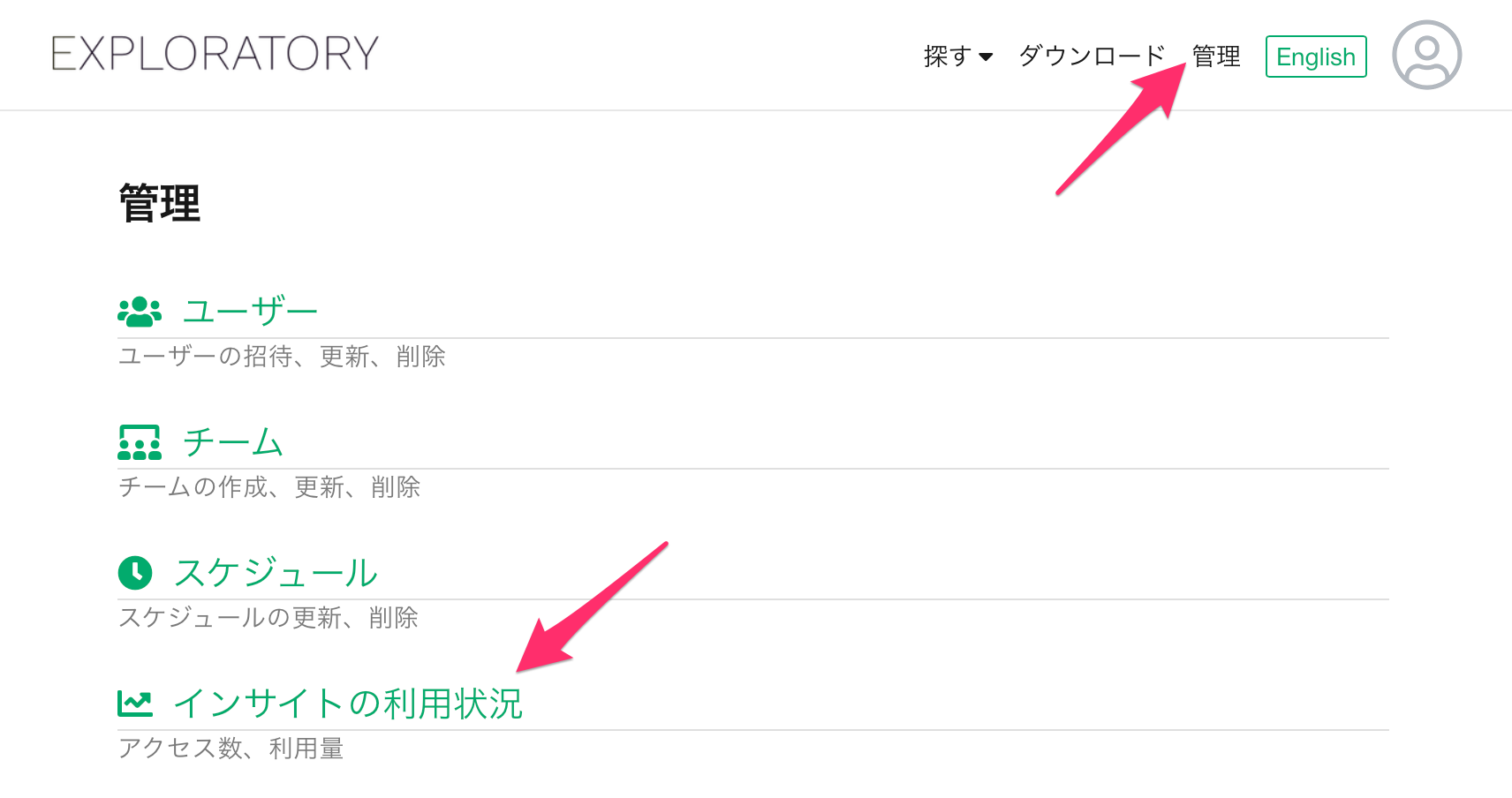Click the clock icon for スケジュール

tap(135, 573)
